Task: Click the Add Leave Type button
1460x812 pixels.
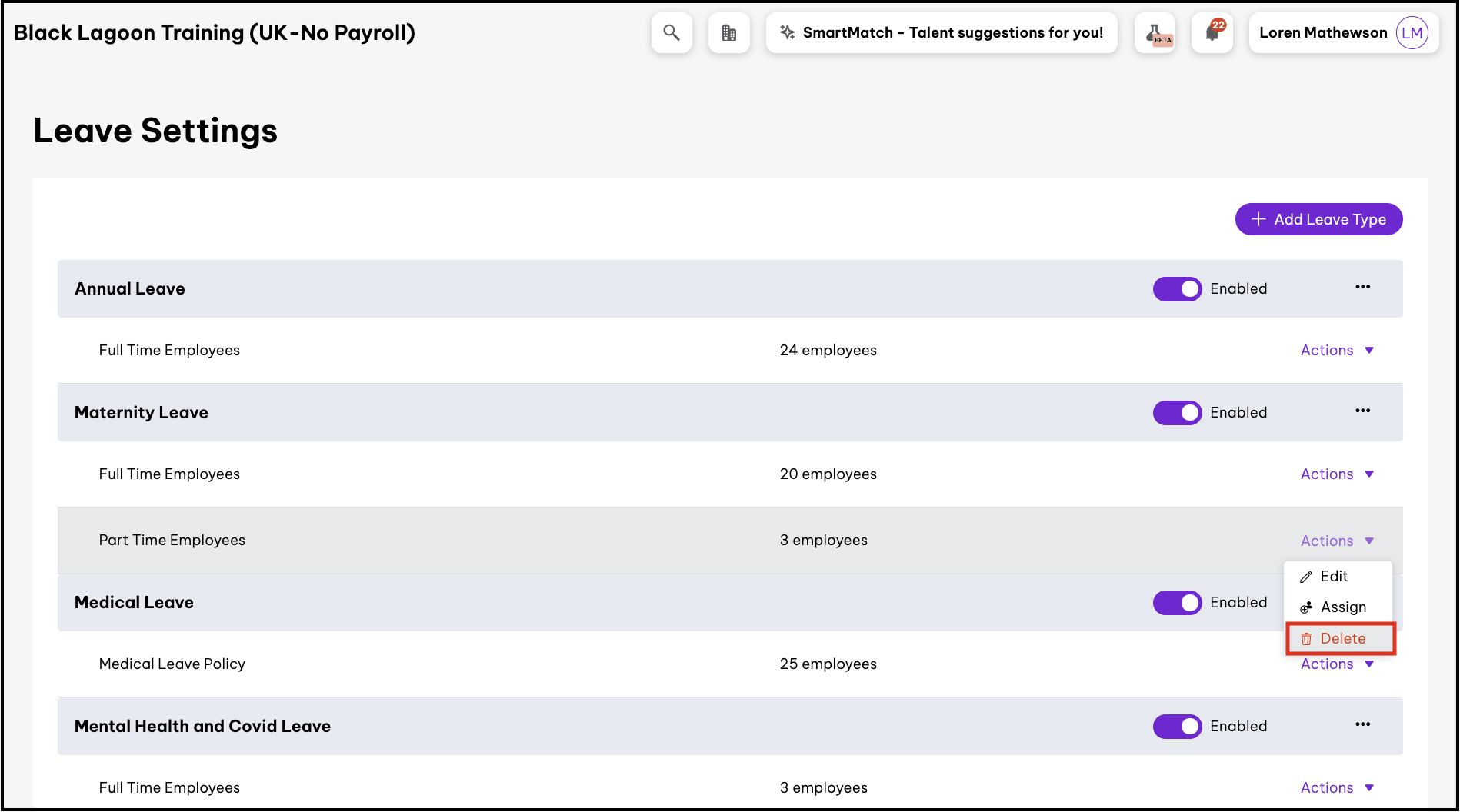Action: click(1318, 220)
